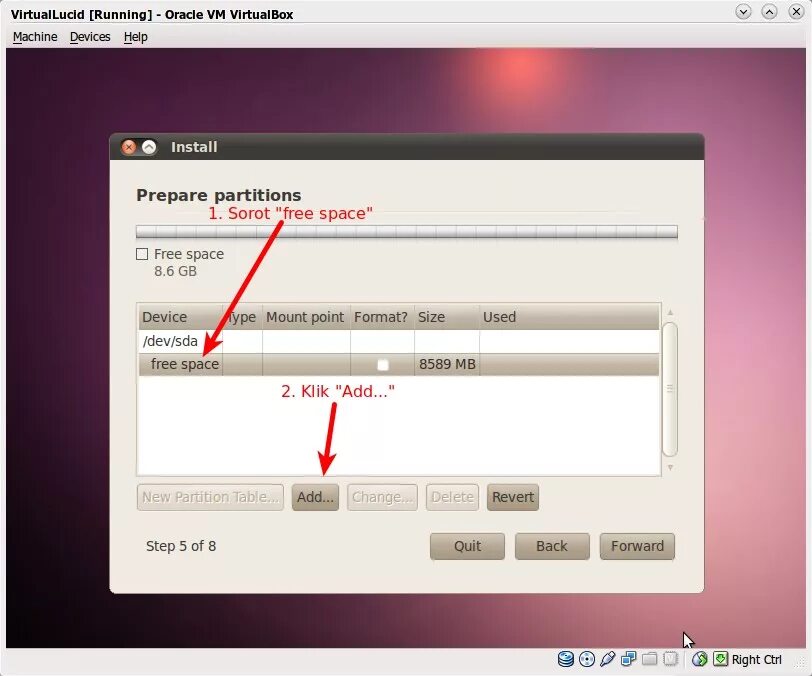Screen dimensions: 812x676
Task: Open the Help menu
Action: pos(136,37)
